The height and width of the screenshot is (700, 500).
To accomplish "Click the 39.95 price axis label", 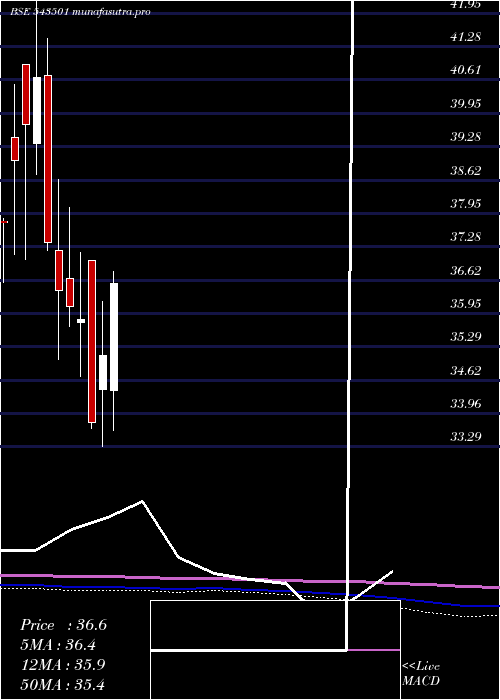I will pyautogui.click(x=466, y=104).
